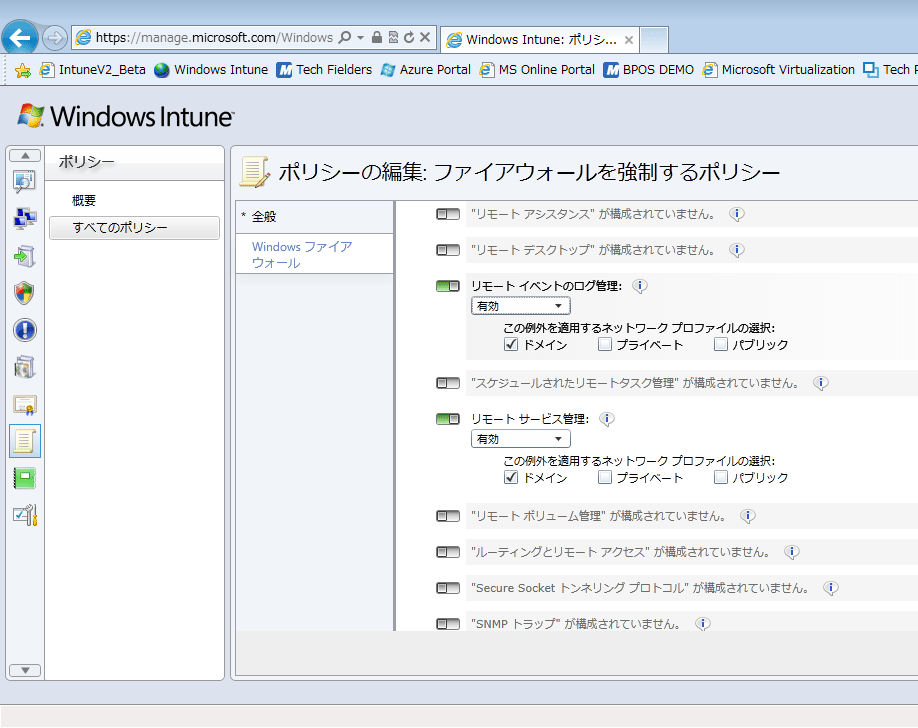This screenshot has height=728, width=918.
Task: Check パブリック under リモート サービス管理
Action: click(721, 477)
